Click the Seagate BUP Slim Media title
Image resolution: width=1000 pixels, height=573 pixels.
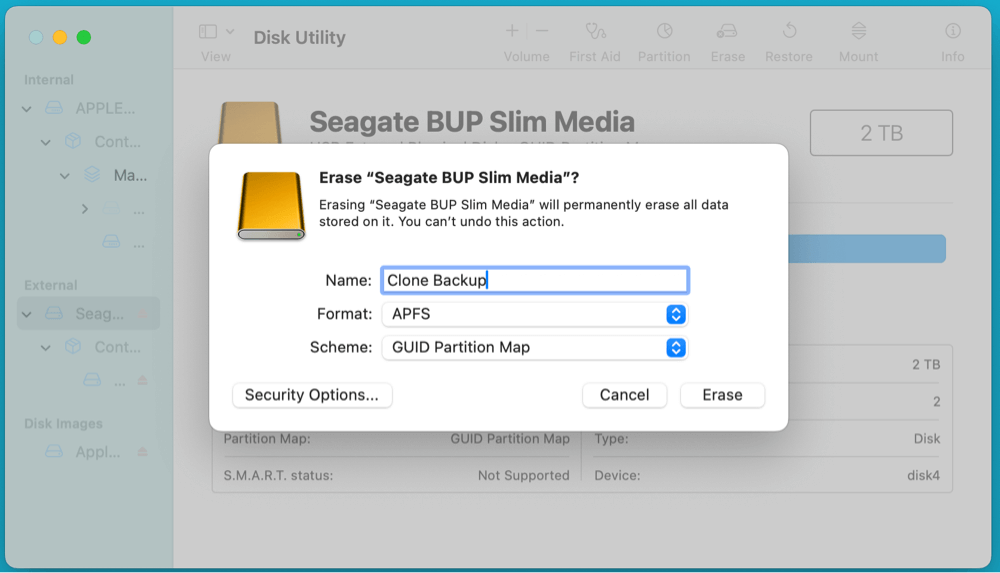472,121
